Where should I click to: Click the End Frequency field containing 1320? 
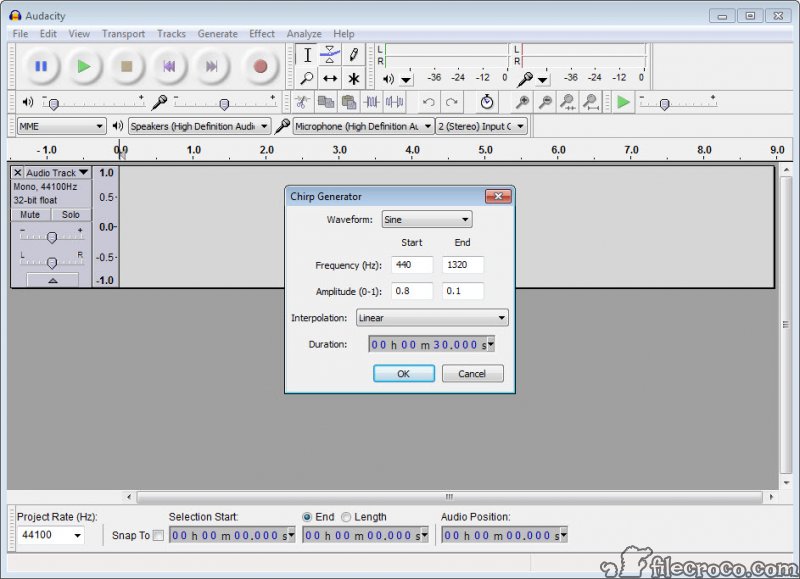coord(463,265)
